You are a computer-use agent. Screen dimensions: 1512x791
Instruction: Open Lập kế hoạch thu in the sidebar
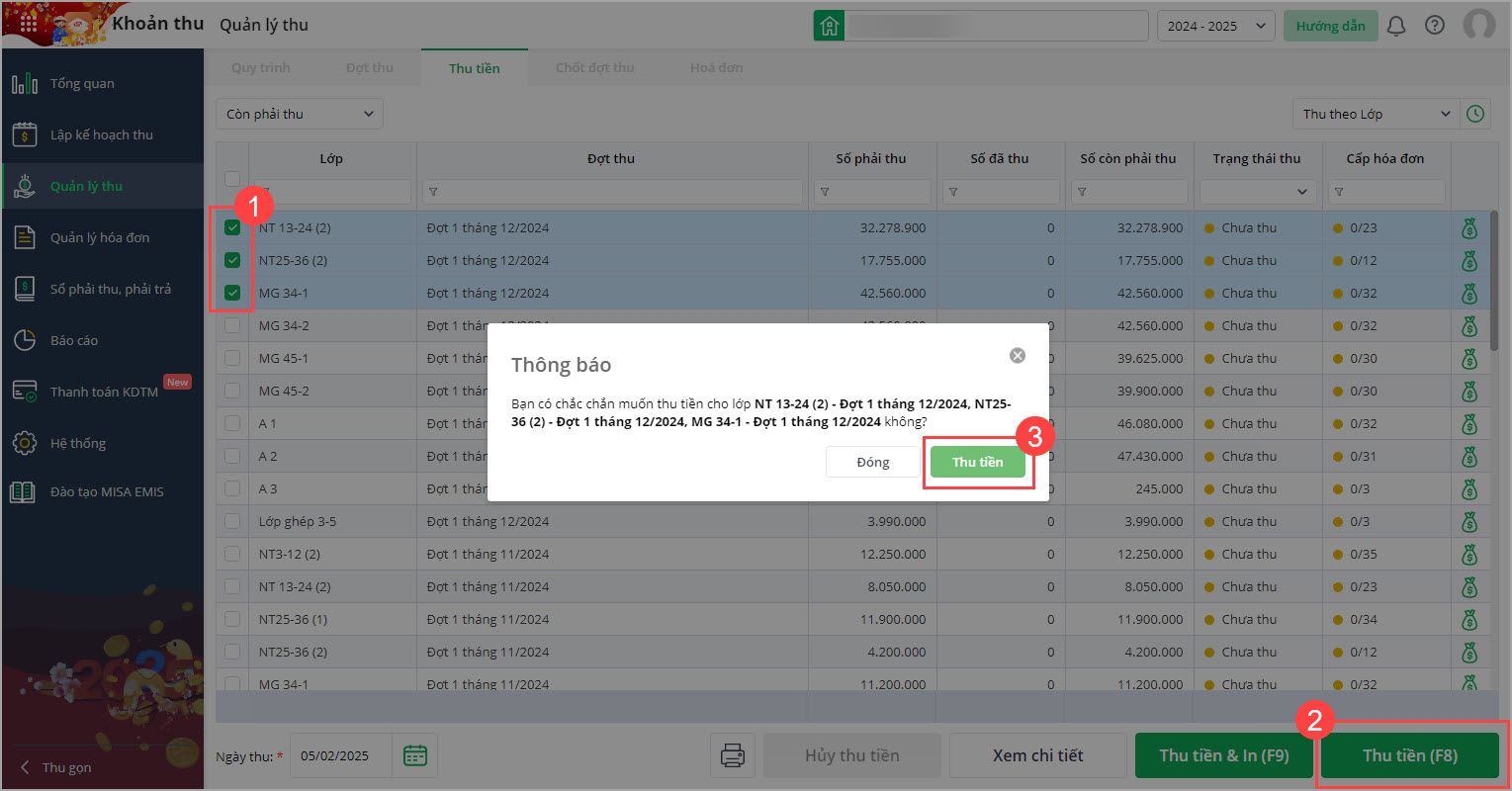(102, 135)
